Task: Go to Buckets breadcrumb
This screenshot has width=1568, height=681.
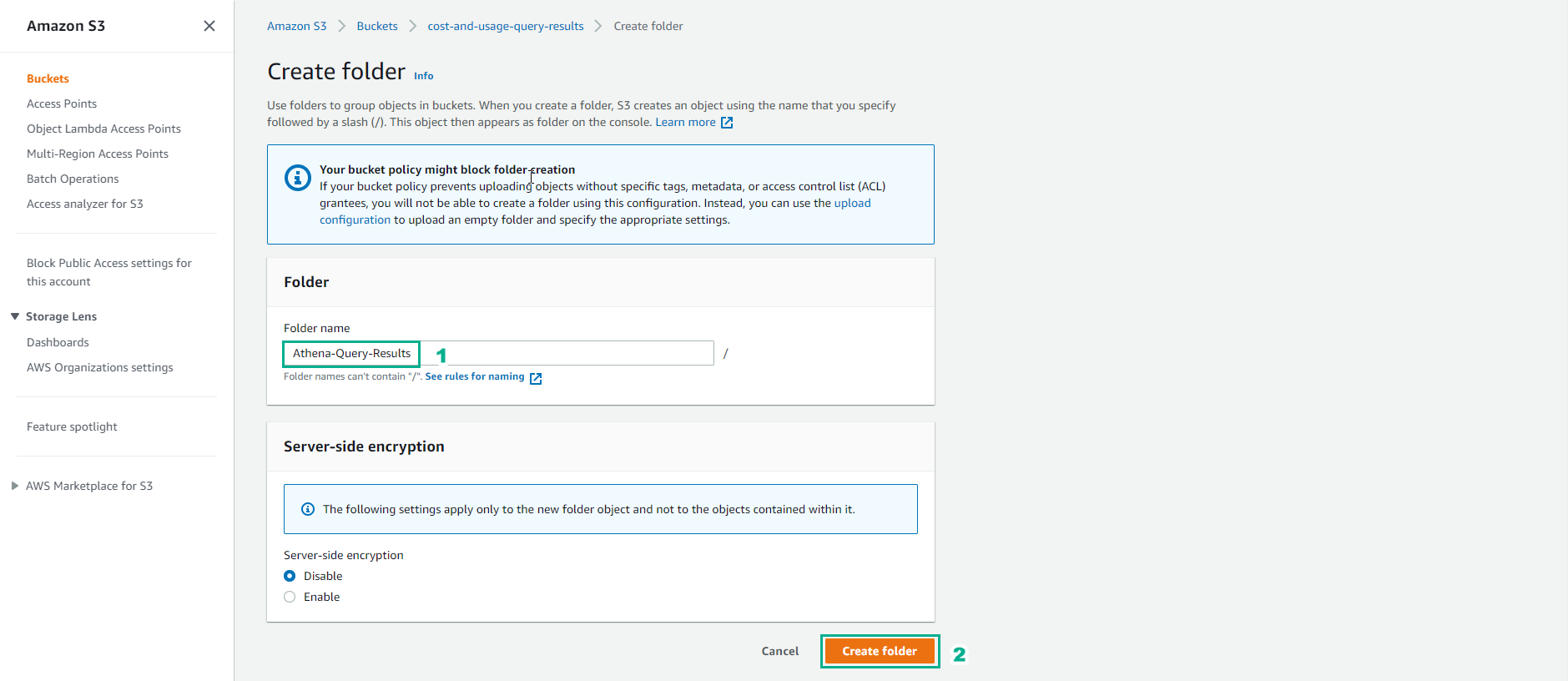Action: [377, 26]
